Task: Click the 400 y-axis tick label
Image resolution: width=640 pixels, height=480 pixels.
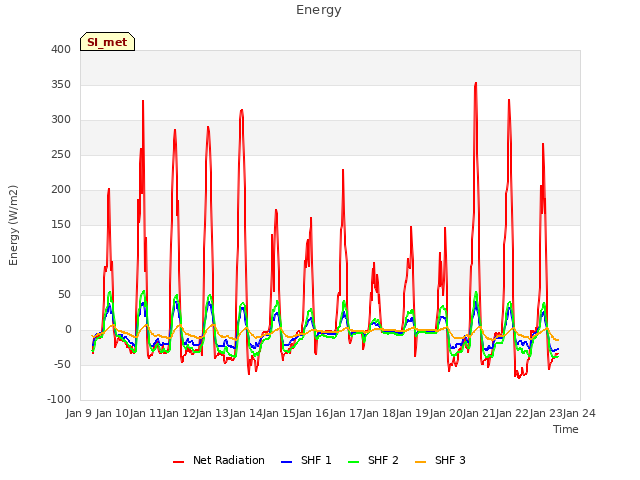Action: [x=61, y=49]
